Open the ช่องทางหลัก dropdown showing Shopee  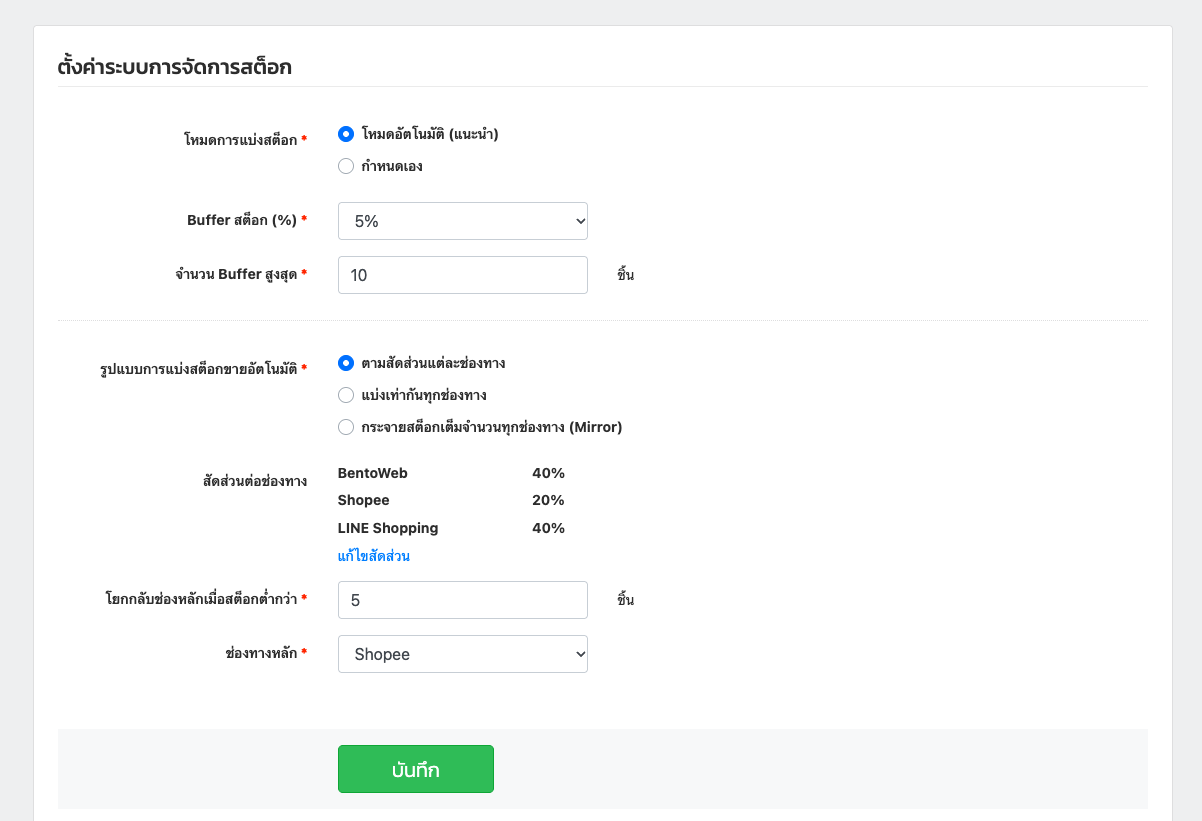[463, 654]
